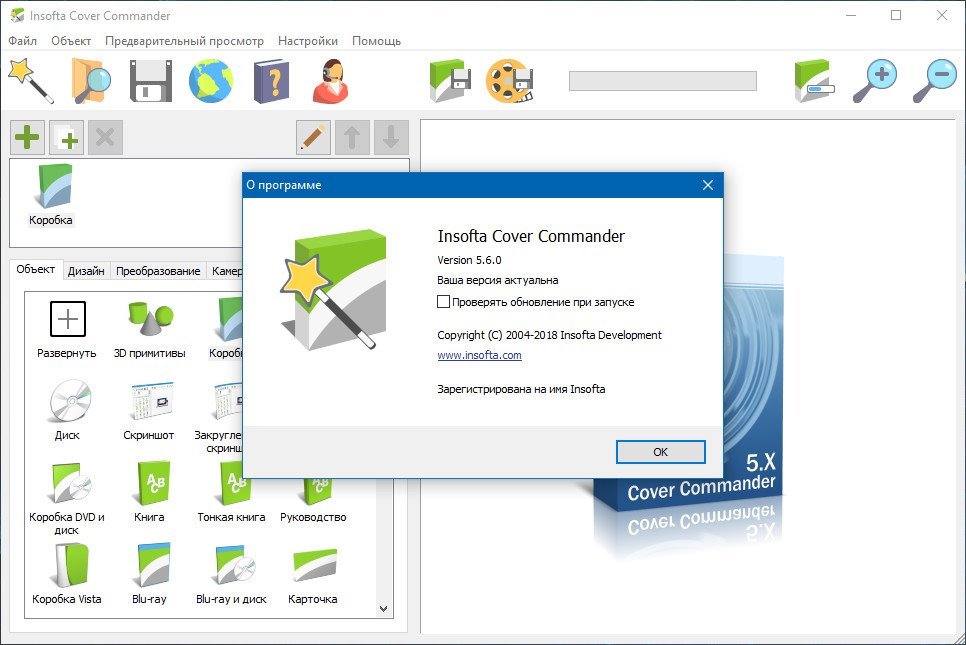966x645 pixels.
Task: Enable Проверять обновление при запуске checkbox
Action: tap(444, 302)
